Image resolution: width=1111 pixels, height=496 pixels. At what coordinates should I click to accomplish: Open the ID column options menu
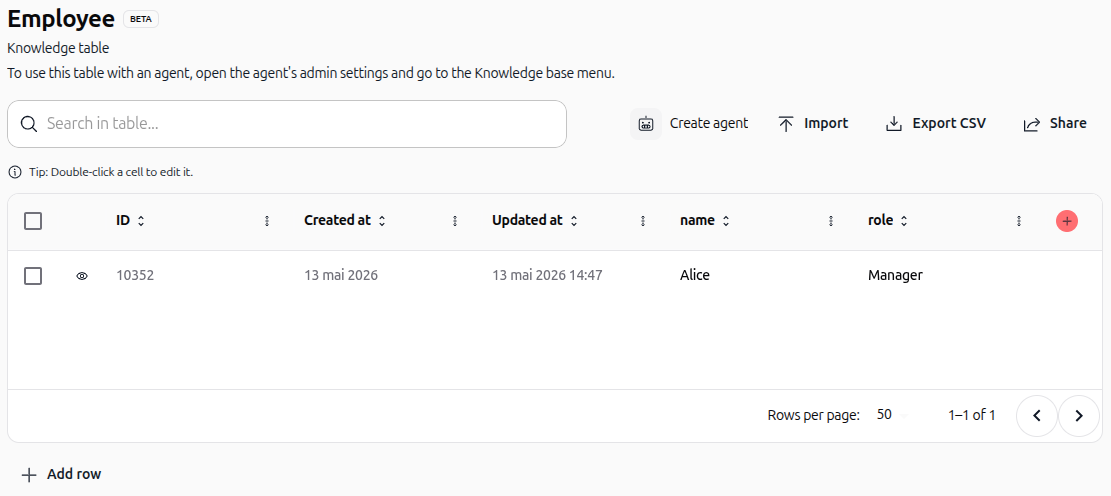(x=267, y=221)
